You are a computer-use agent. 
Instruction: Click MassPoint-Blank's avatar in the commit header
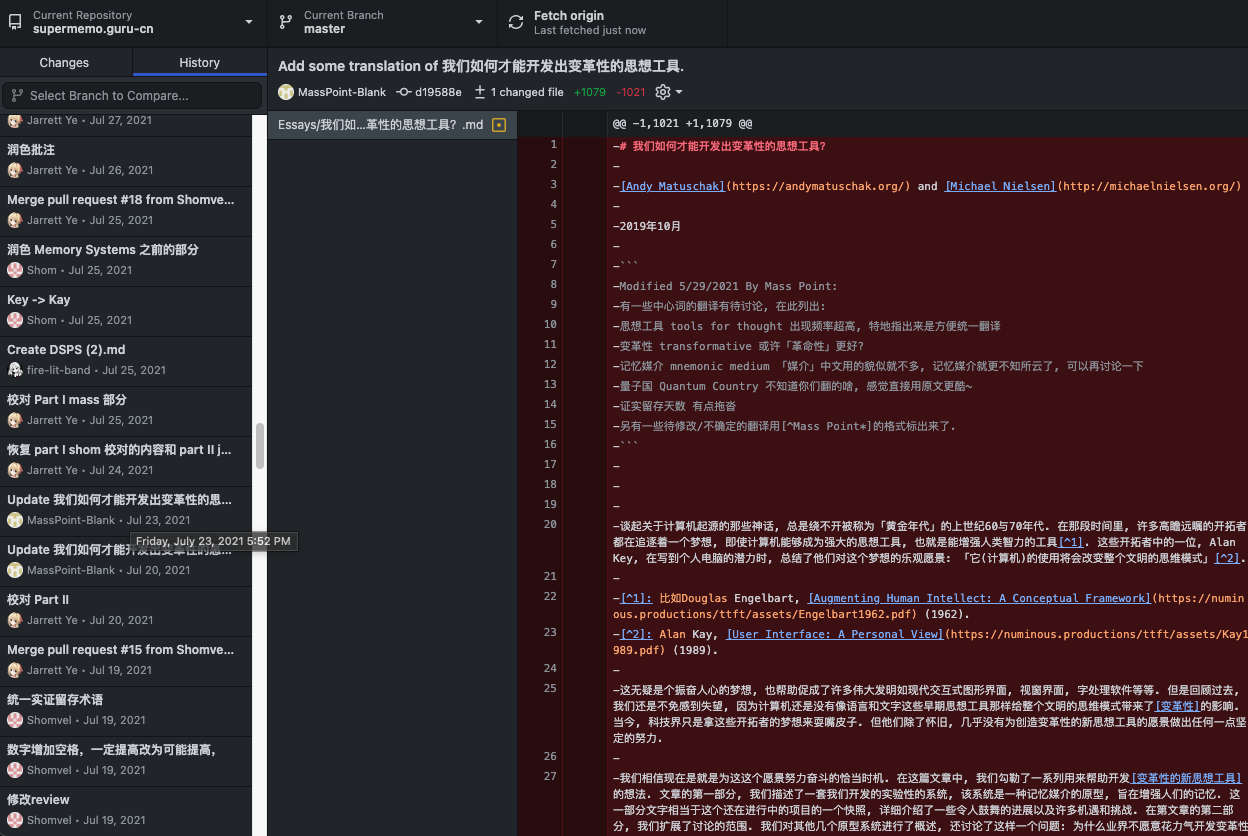point(286,91)
